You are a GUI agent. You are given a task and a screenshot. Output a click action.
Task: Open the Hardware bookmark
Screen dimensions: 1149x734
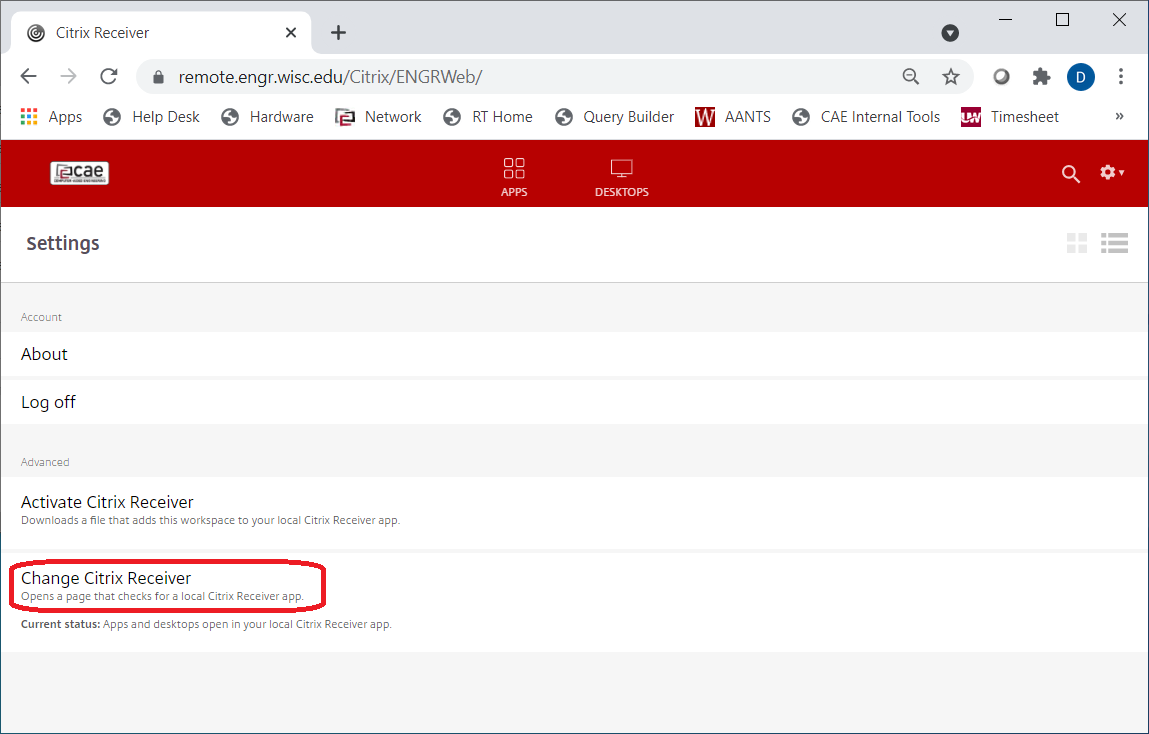coord(267,116)
